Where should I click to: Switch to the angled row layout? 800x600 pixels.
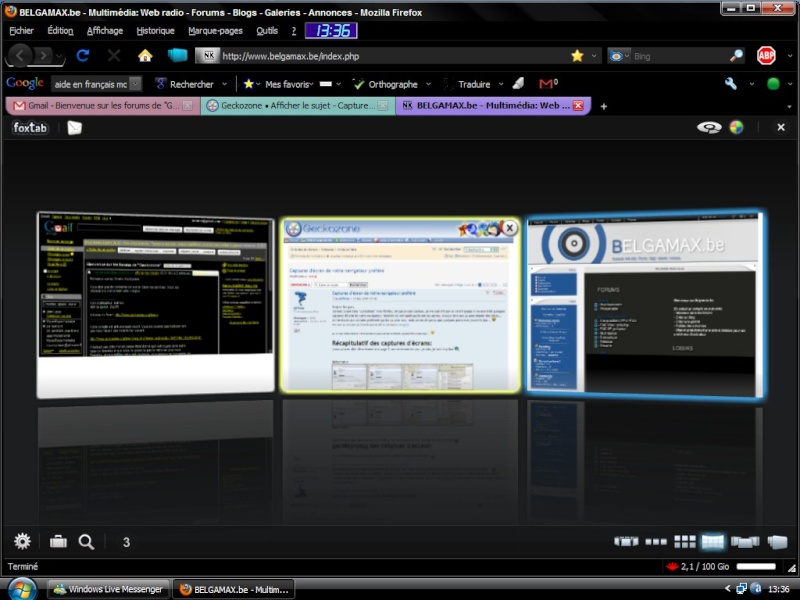(745, 541)
